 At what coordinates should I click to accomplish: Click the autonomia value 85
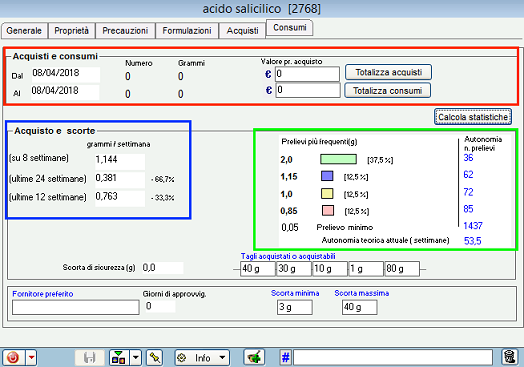pyautogui.click(x=469, y=209)
